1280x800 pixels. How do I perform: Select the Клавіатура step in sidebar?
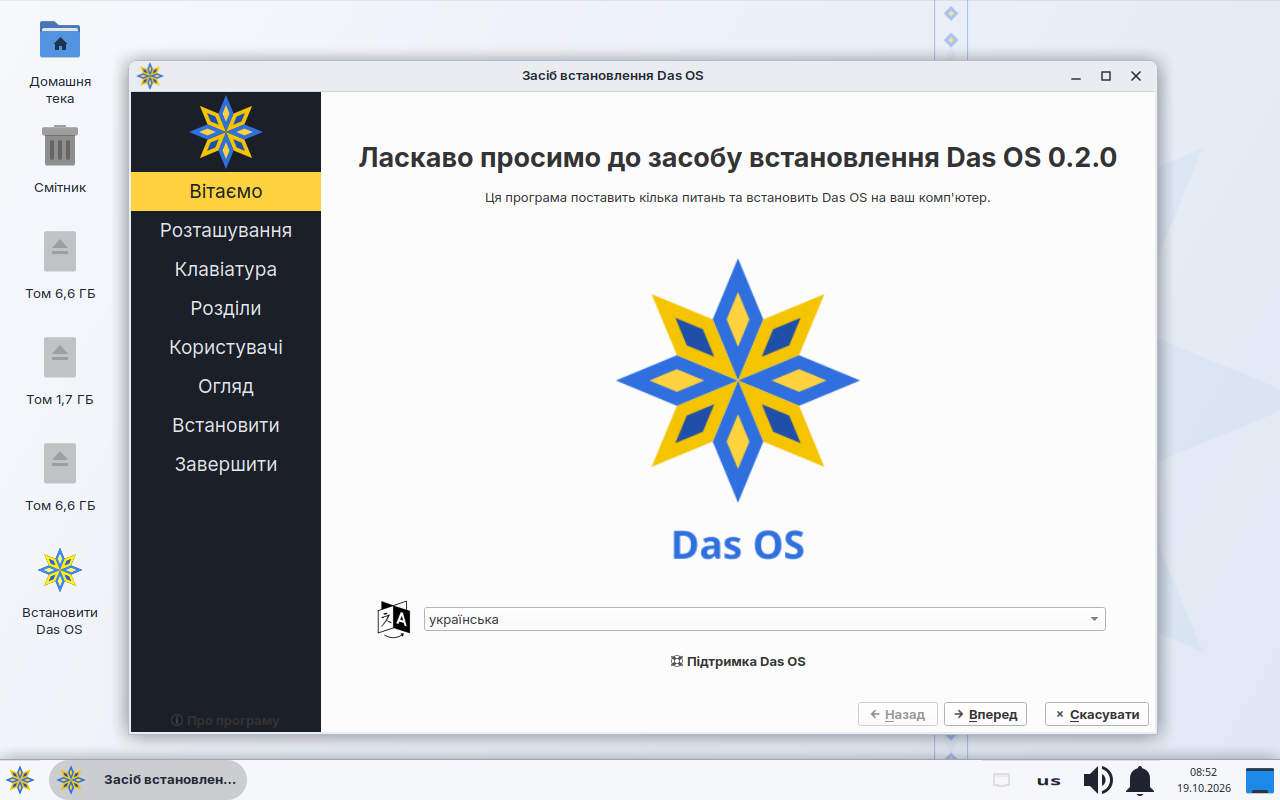(x=226, y=269)
